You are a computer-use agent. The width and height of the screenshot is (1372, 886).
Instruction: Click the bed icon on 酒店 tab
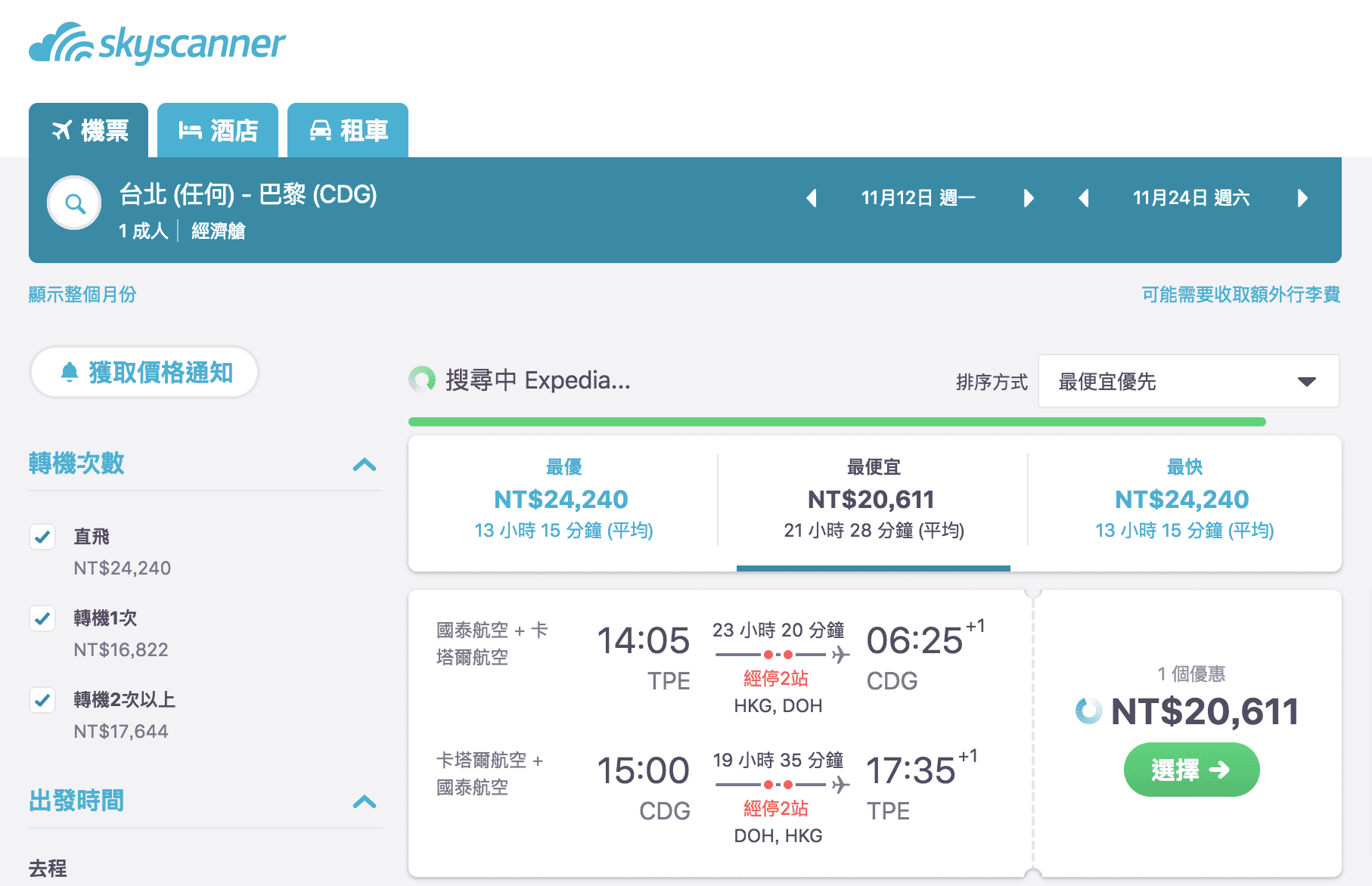pyautogui.click(x=190, y=130)
